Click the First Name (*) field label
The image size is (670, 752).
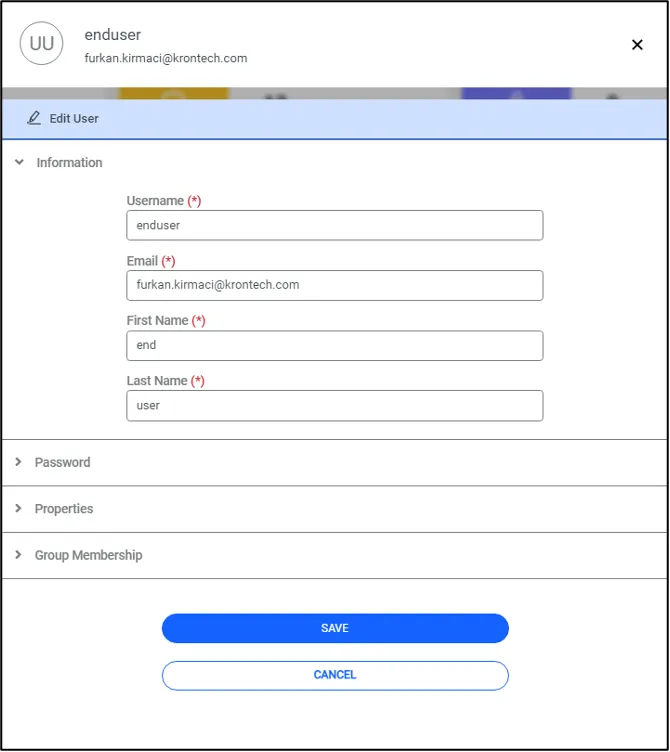coord(166,320)
